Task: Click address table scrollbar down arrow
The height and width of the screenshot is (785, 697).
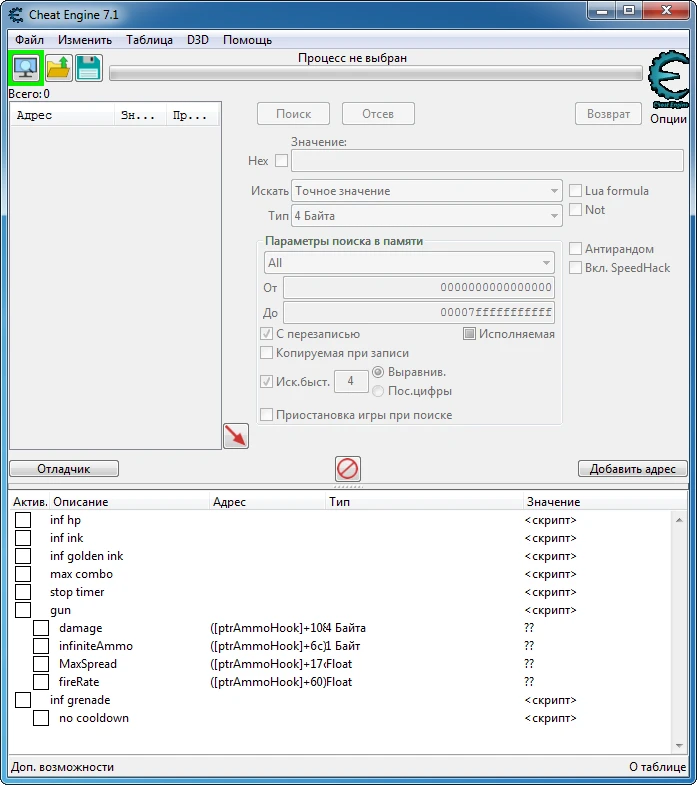Action: [x=679, y=746]
